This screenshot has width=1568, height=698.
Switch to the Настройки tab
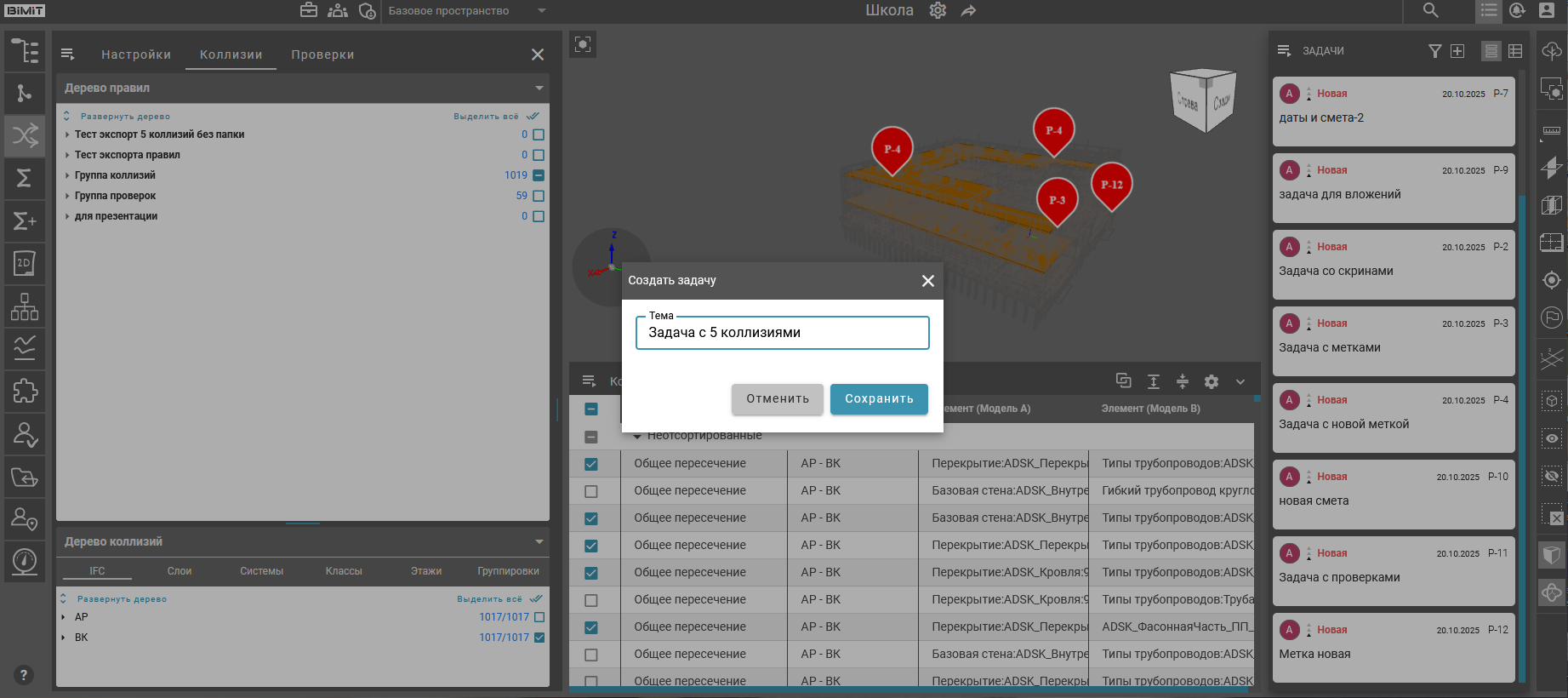click(x=136, y=54)
